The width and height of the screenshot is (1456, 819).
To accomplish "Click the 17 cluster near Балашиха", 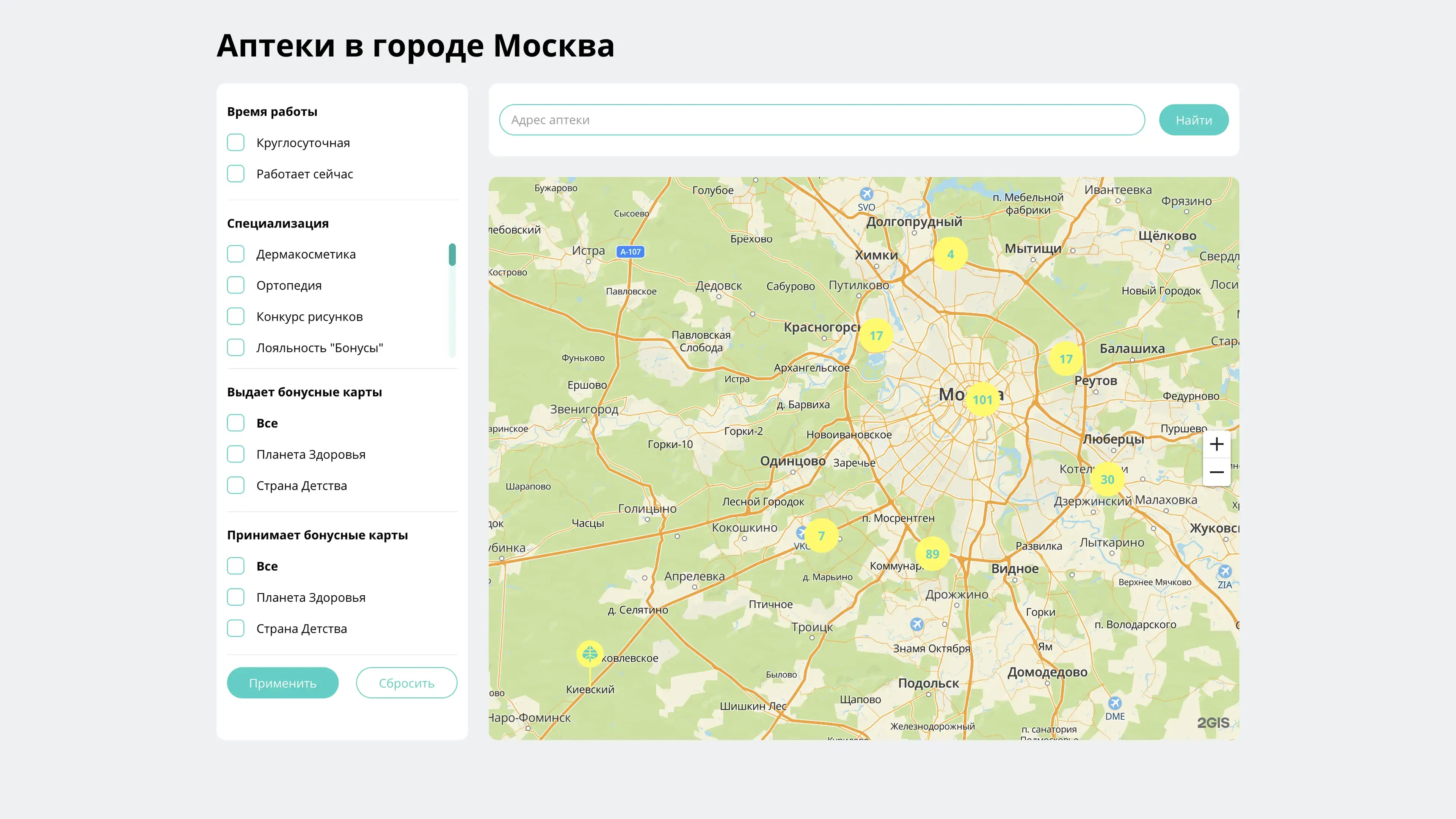I will click(1065, 359).
